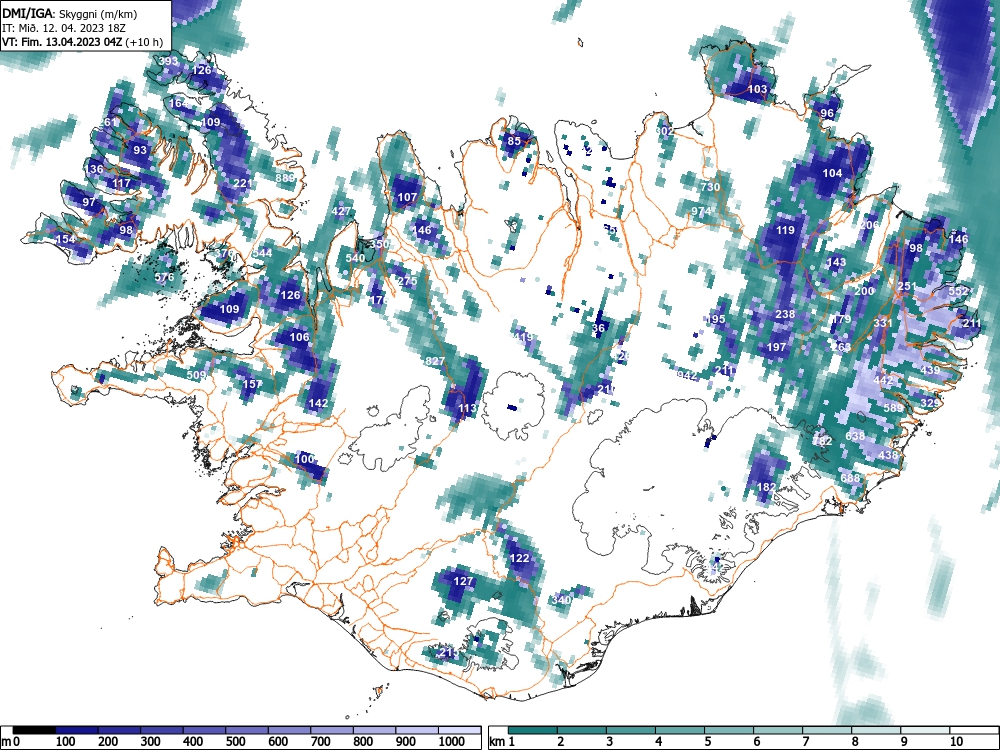Click the value 238 on the map
Viewport: 1000px width, 750px height.
click(x=785, y=314)
